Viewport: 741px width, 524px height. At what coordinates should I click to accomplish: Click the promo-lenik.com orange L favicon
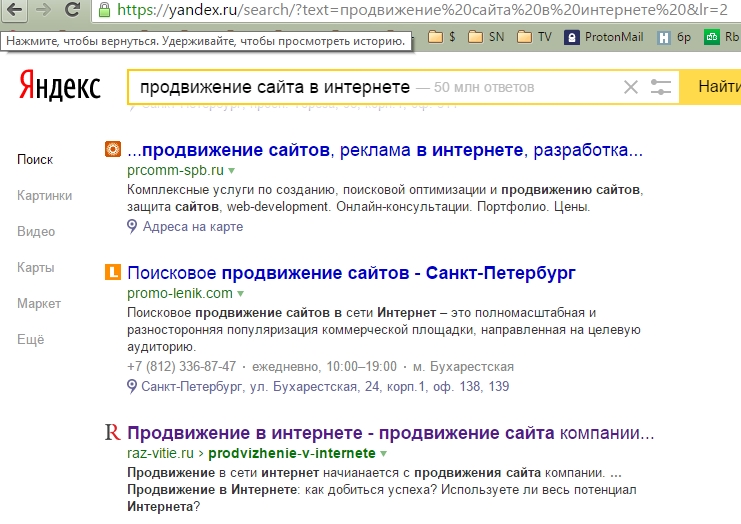(x=113, y=272)
